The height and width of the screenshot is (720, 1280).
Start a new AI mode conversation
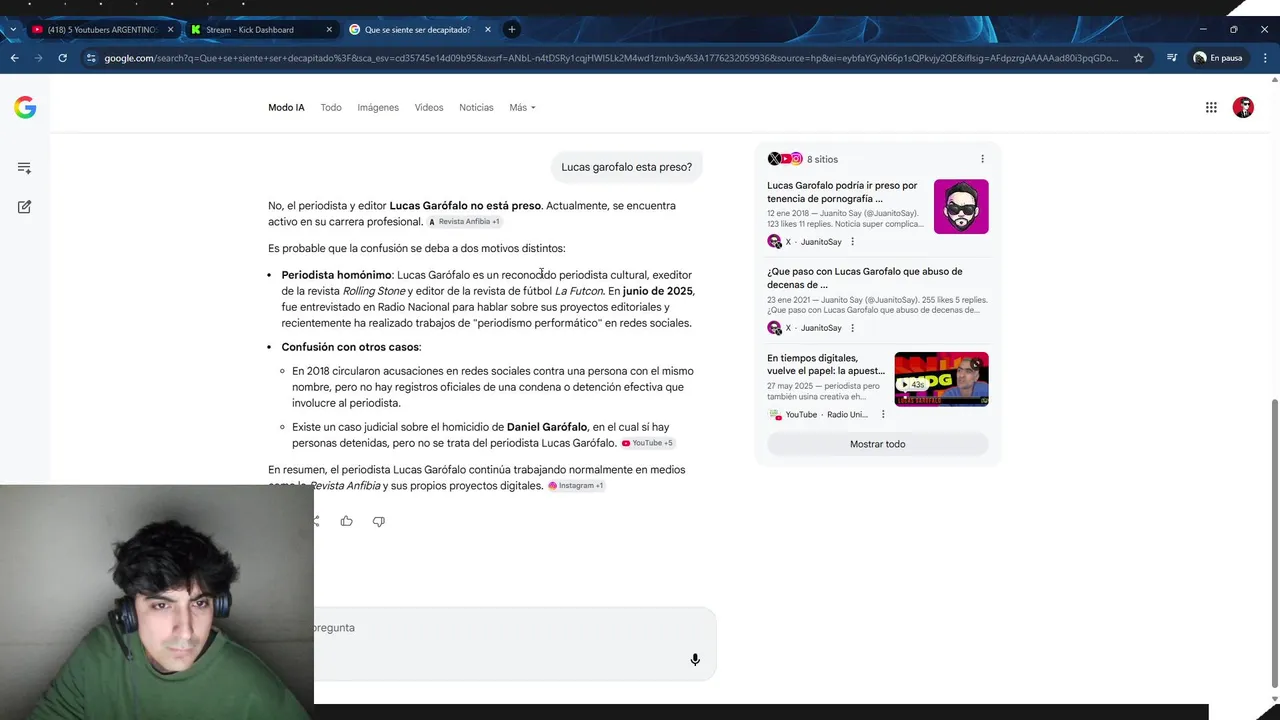point(24,207)
